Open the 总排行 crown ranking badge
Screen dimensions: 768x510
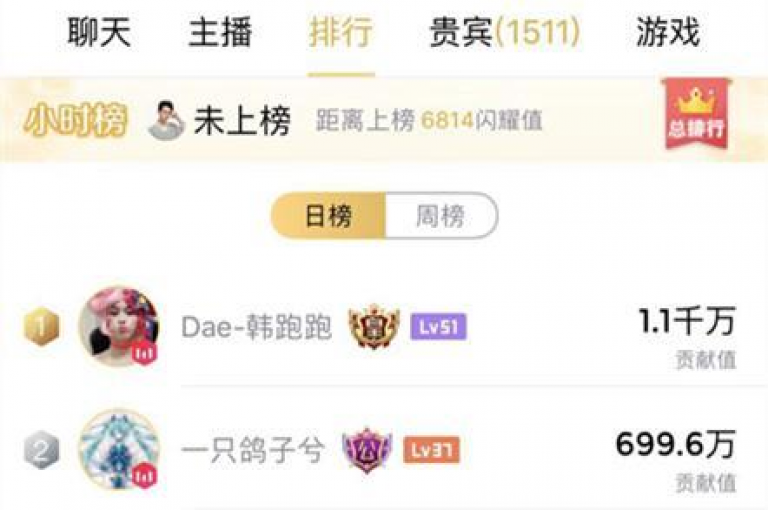696,116
